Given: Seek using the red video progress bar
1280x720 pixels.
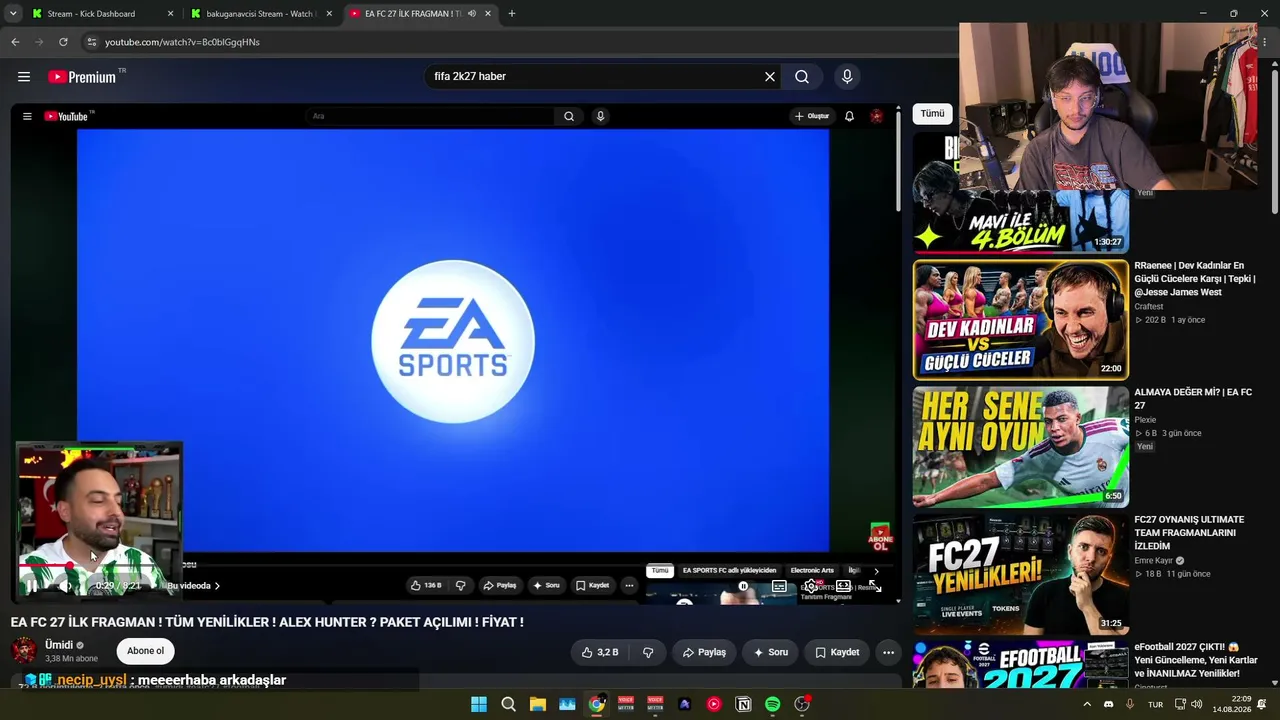Looking at the screenshot, I should [x=450, y=566].
